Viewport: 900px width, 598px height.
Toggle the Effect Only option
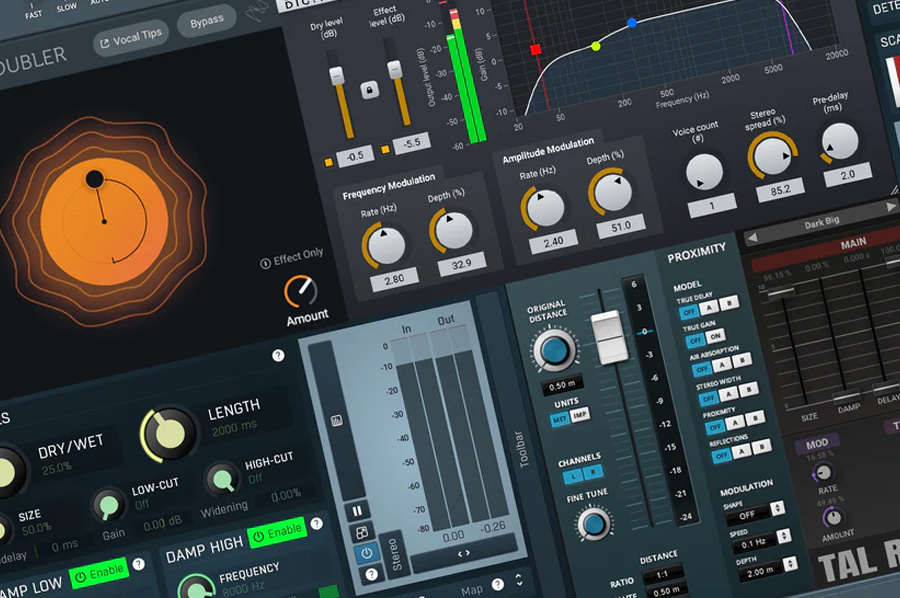click(292, 257)
